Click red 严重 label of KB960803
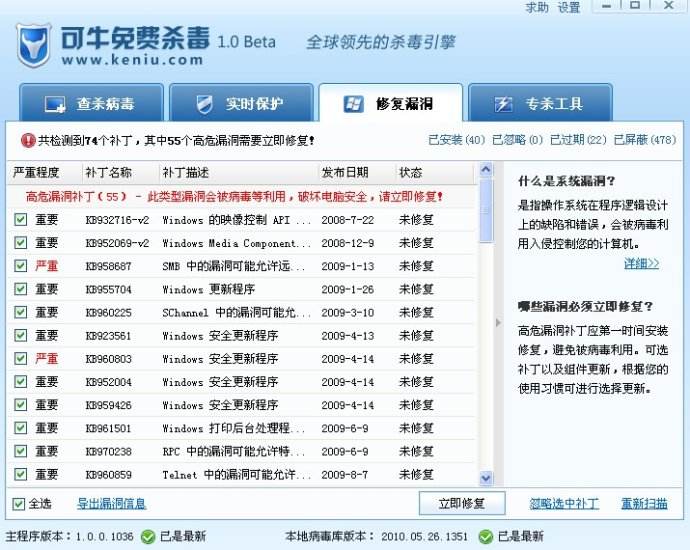Image resolution: width=690 pixels, height=550 pixels. pyautogui.click(x=47, y=359)
